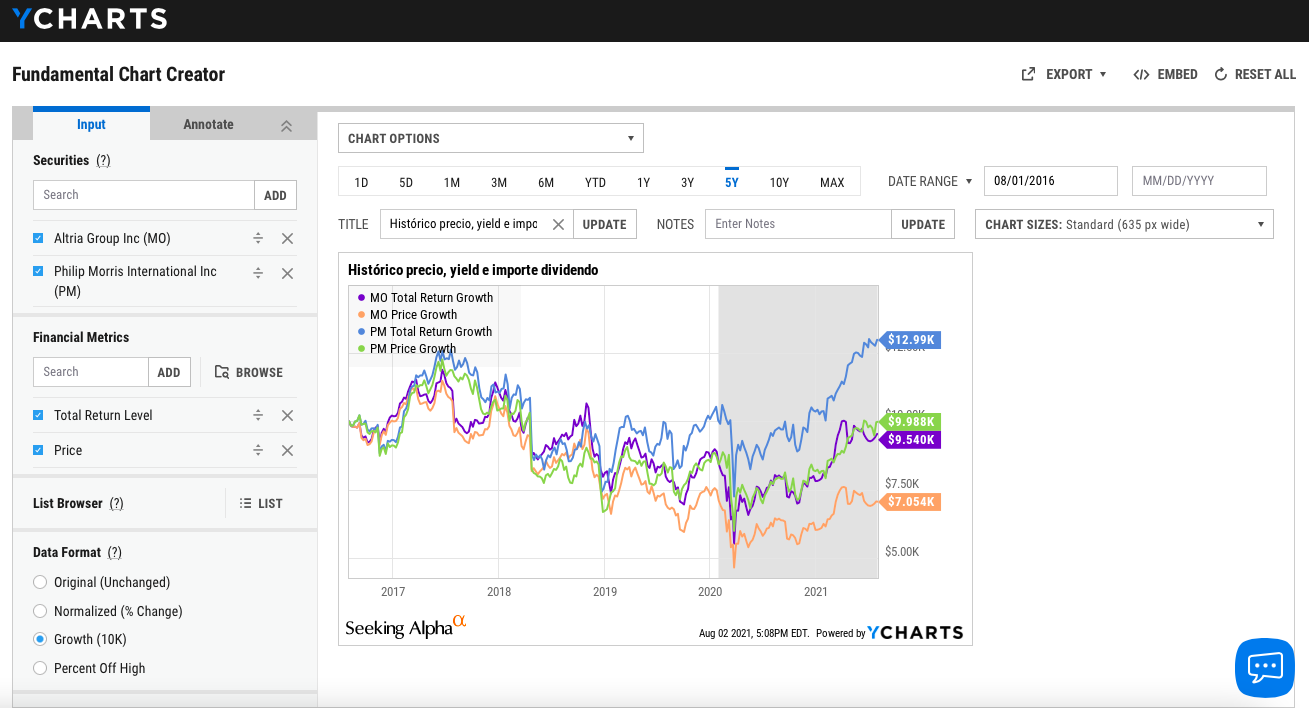Viewport: 1309px width, 708px height.
Task: Open the Export dropdown menu
Action: (1064, 74)
